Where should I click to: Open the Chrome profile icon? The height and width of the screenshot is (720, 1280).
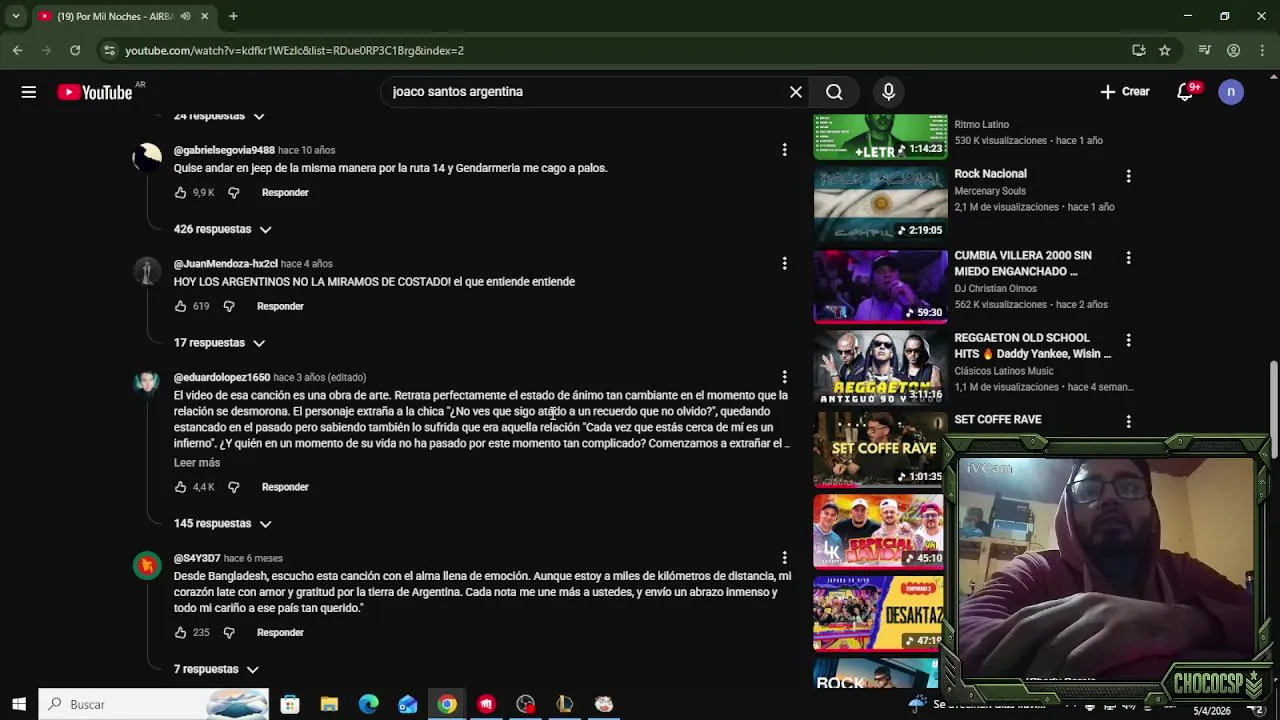[1234, 50]
